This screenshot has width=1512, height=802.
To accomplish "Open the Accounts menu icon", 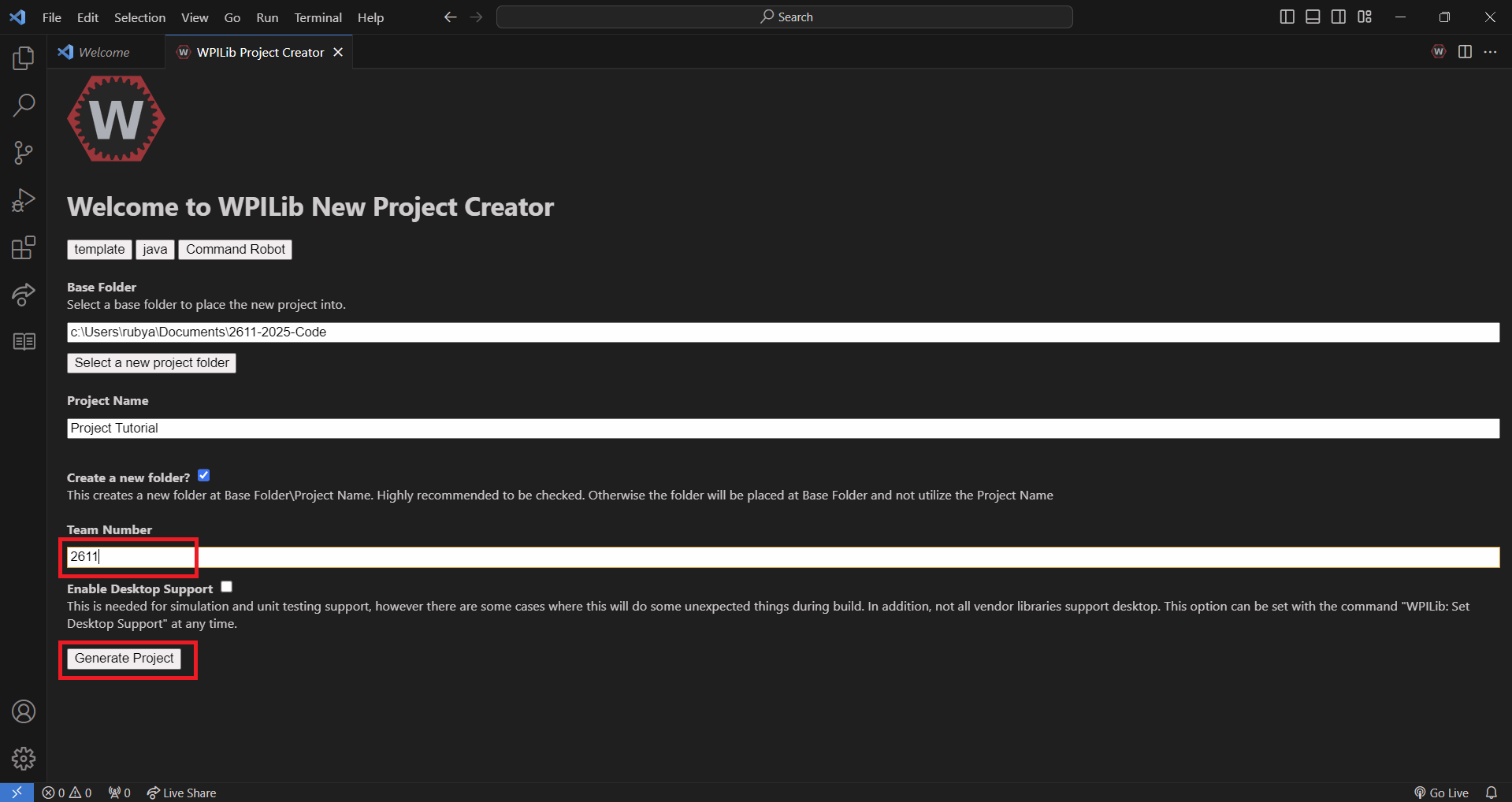I will pos(24,711).
